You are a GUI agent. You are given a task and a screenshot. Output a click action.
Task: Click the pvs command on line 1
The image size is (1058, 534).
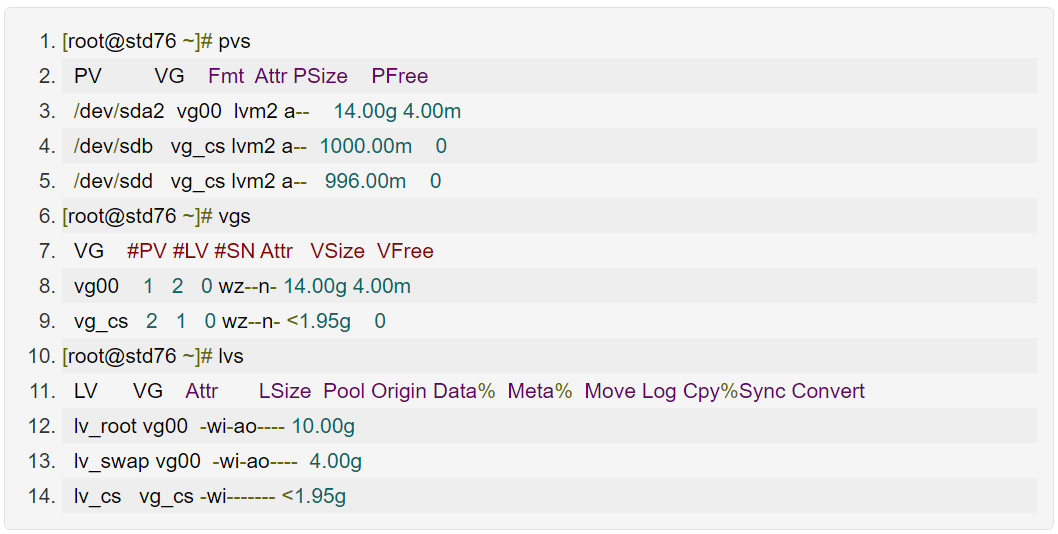(x=234, y=41)
